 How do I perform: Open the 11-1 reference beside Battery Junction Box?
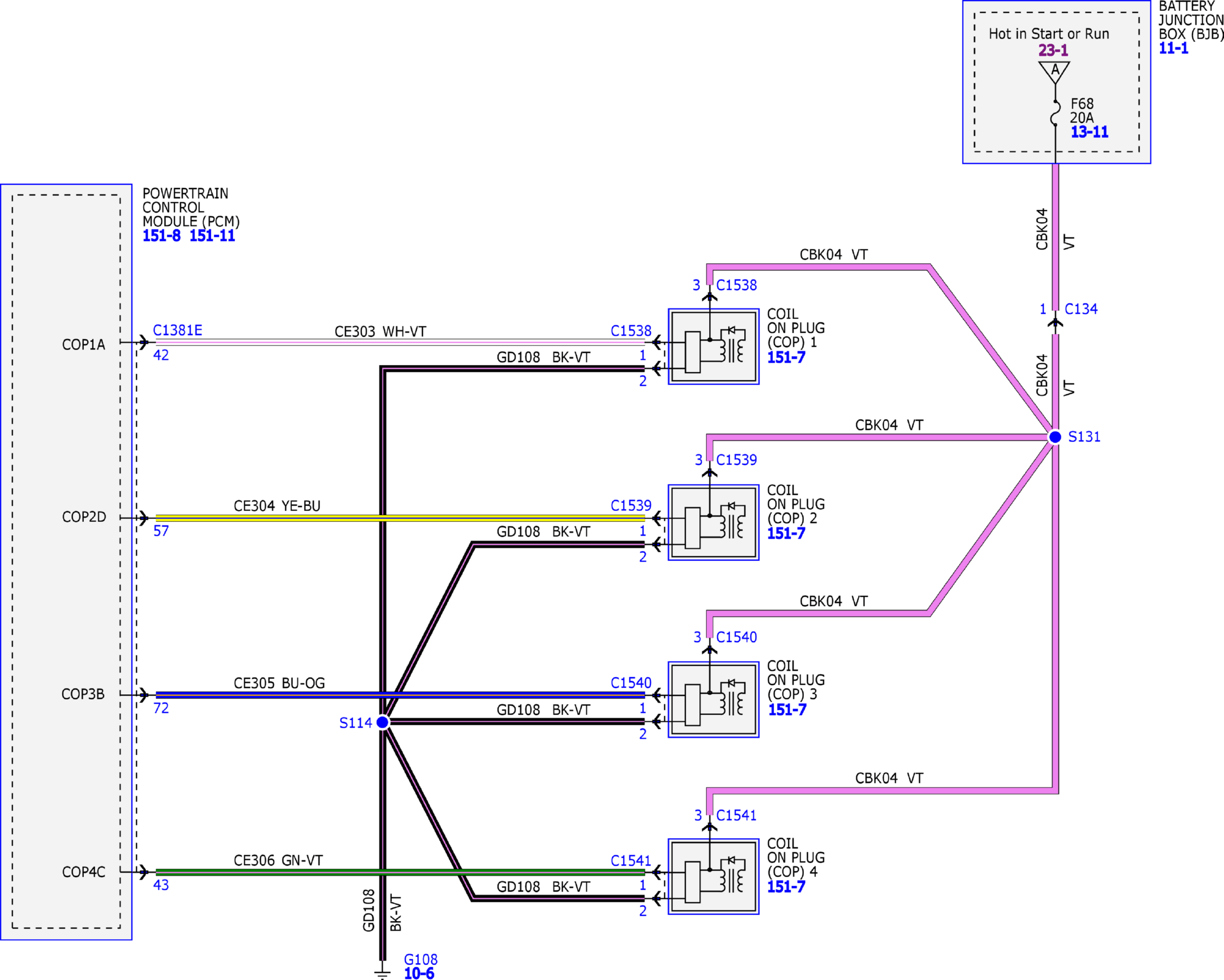click(1173, 48)
